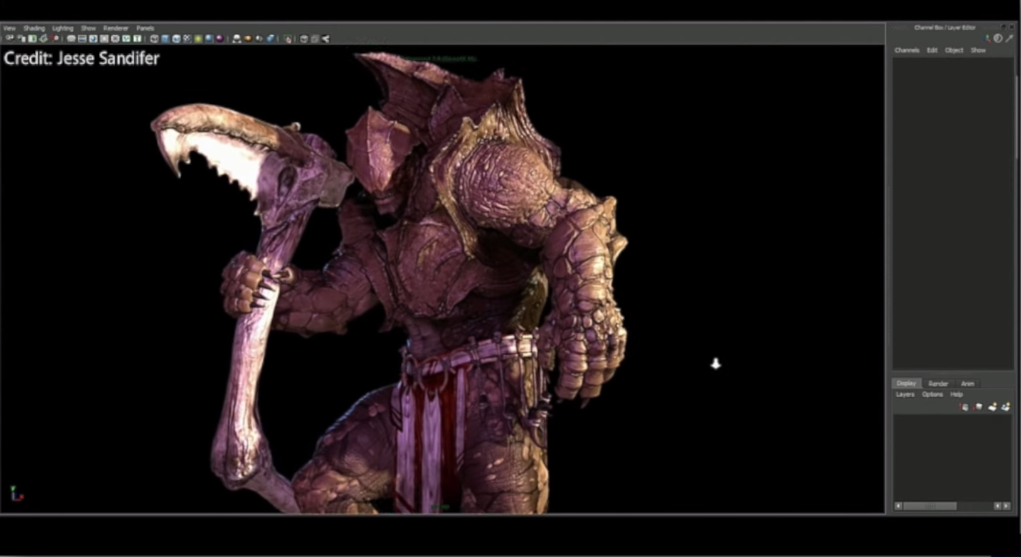Open the Shading menu in the viewport

pyautogui.click(x=34, y=28)
